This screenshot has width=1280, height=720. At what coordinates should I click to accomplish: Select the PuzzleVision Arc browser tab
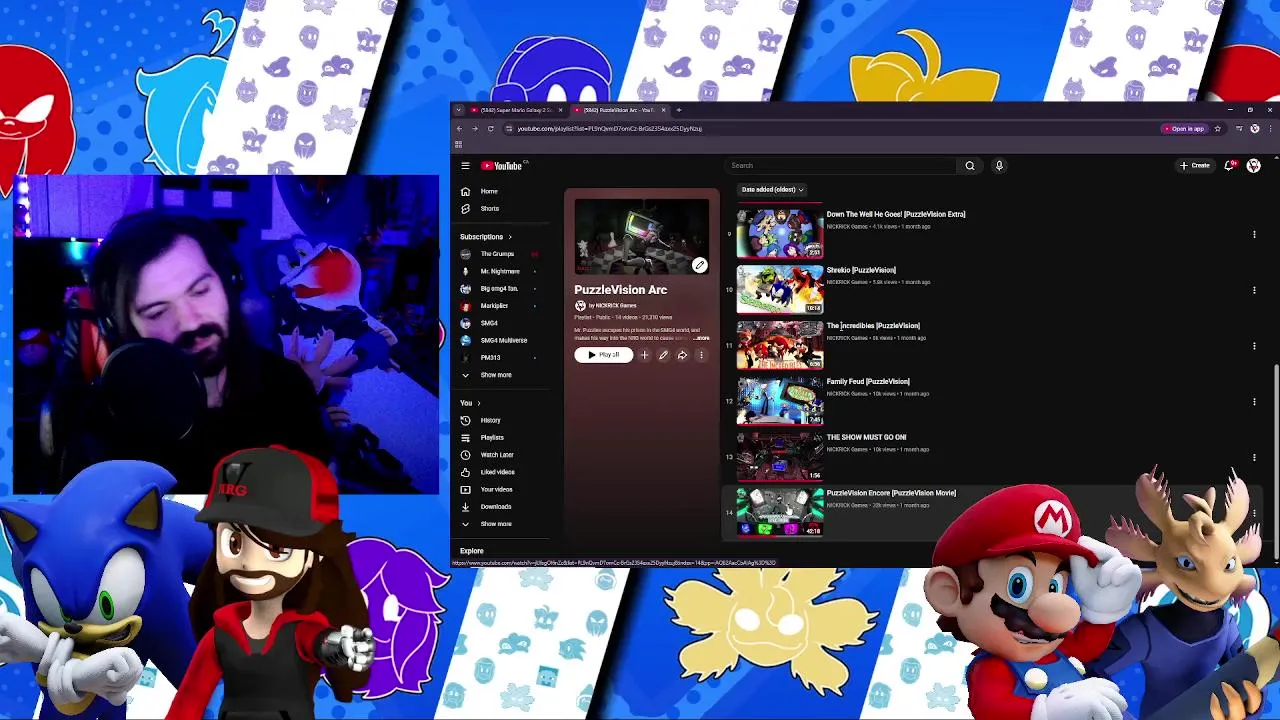point(617,110)
